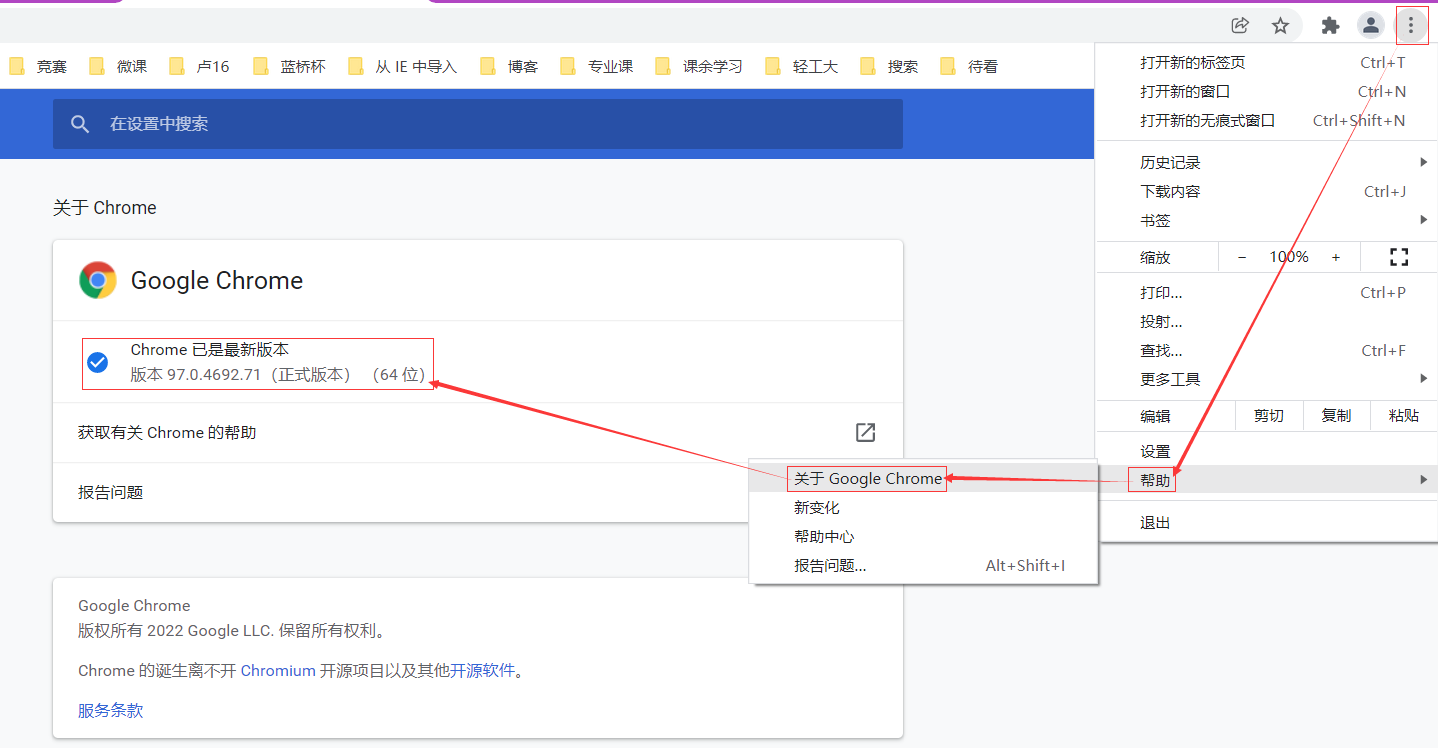
Task: Open the Chromium link
Action: pyautogui.click(x=278, y=671)
